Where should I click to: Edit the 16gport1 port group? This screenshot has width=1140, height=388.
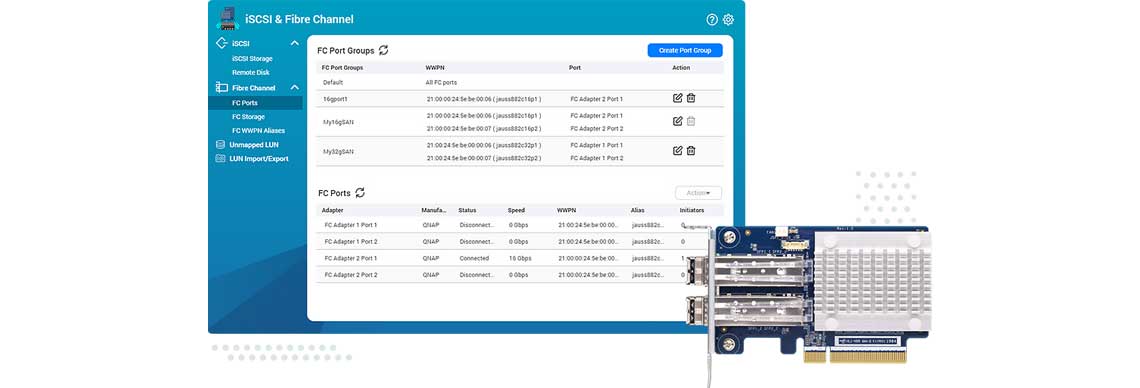point(678,98)
